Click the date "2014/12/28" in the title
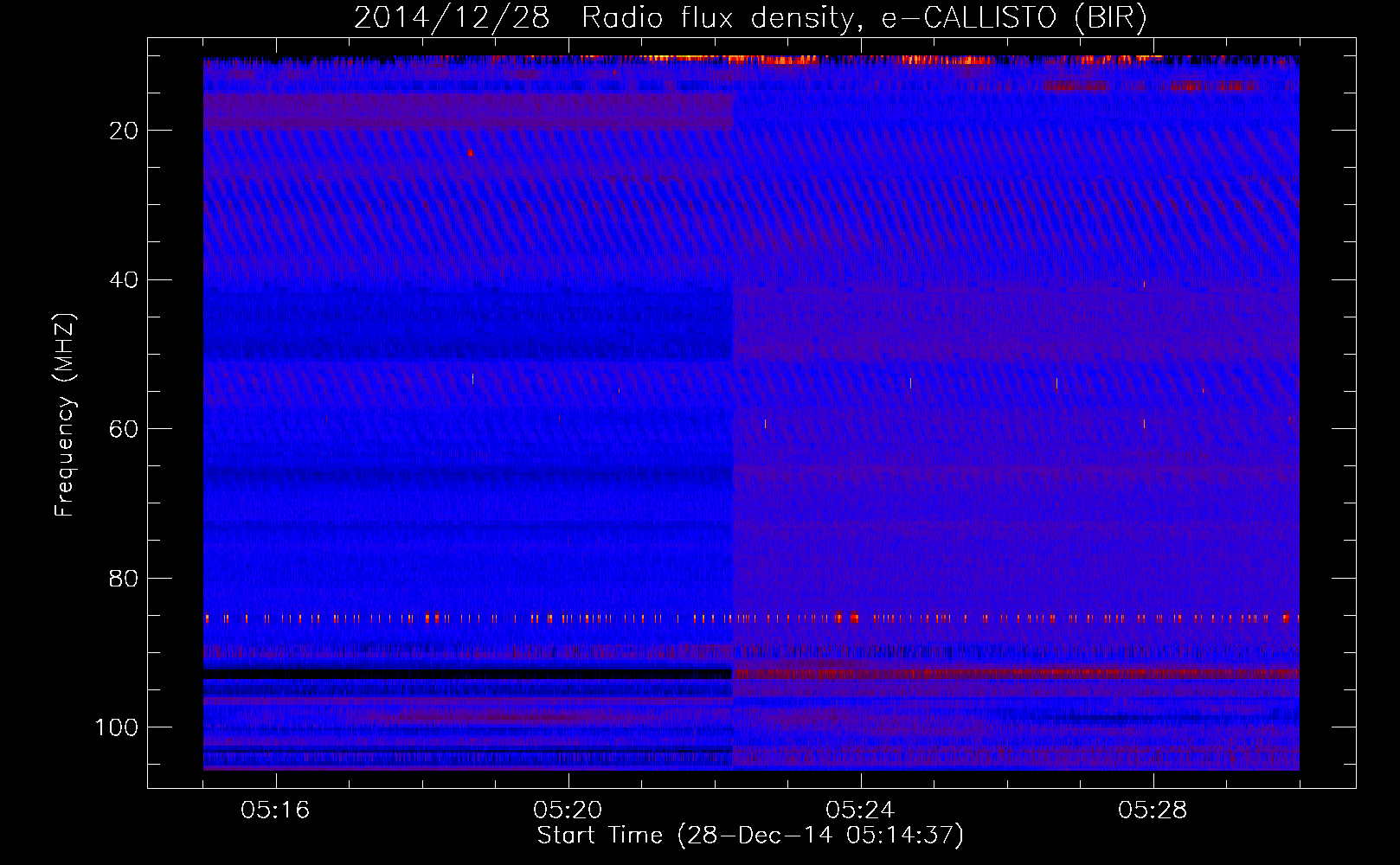The height and width of the screenshot is (865, 1400). 452,17
